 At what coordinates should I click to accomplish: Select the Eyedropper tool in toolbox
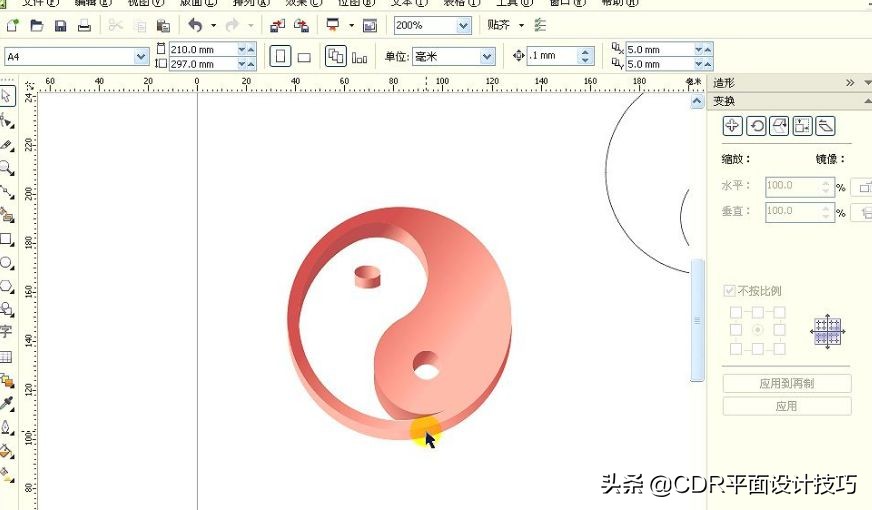click(x=6, y=404)
